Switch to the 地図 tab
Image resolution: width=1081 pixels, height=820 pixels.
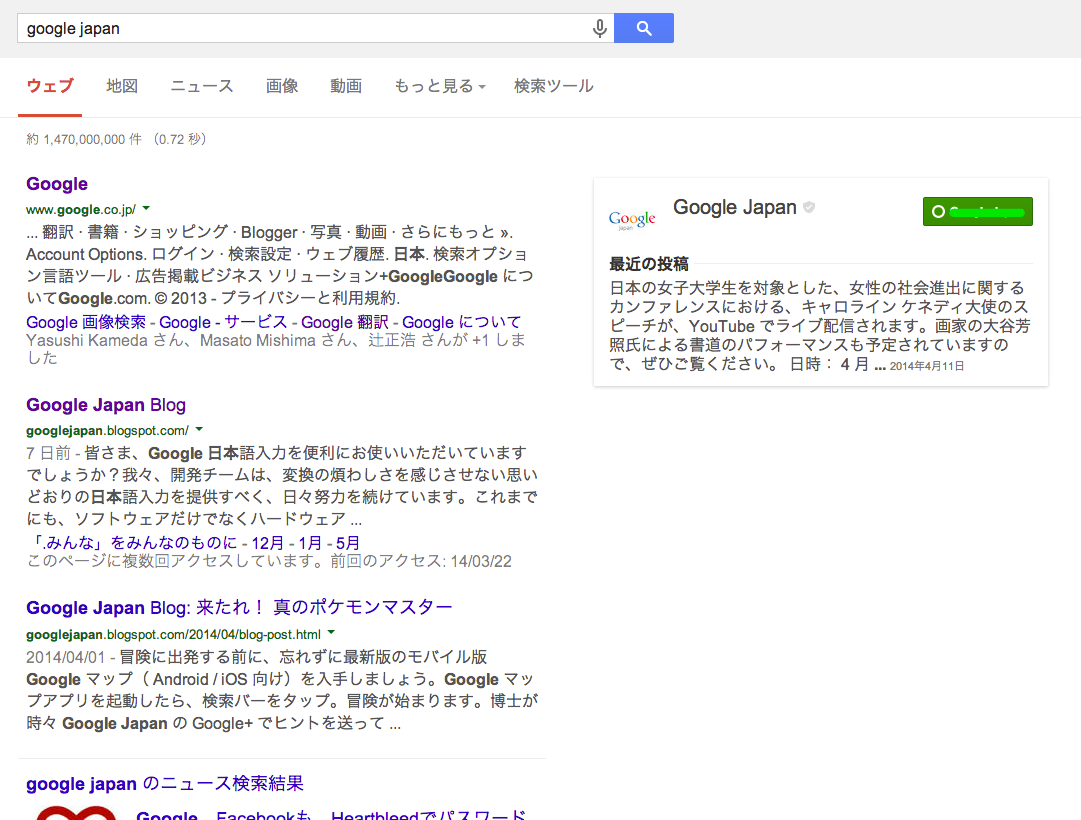coord(122,86)
